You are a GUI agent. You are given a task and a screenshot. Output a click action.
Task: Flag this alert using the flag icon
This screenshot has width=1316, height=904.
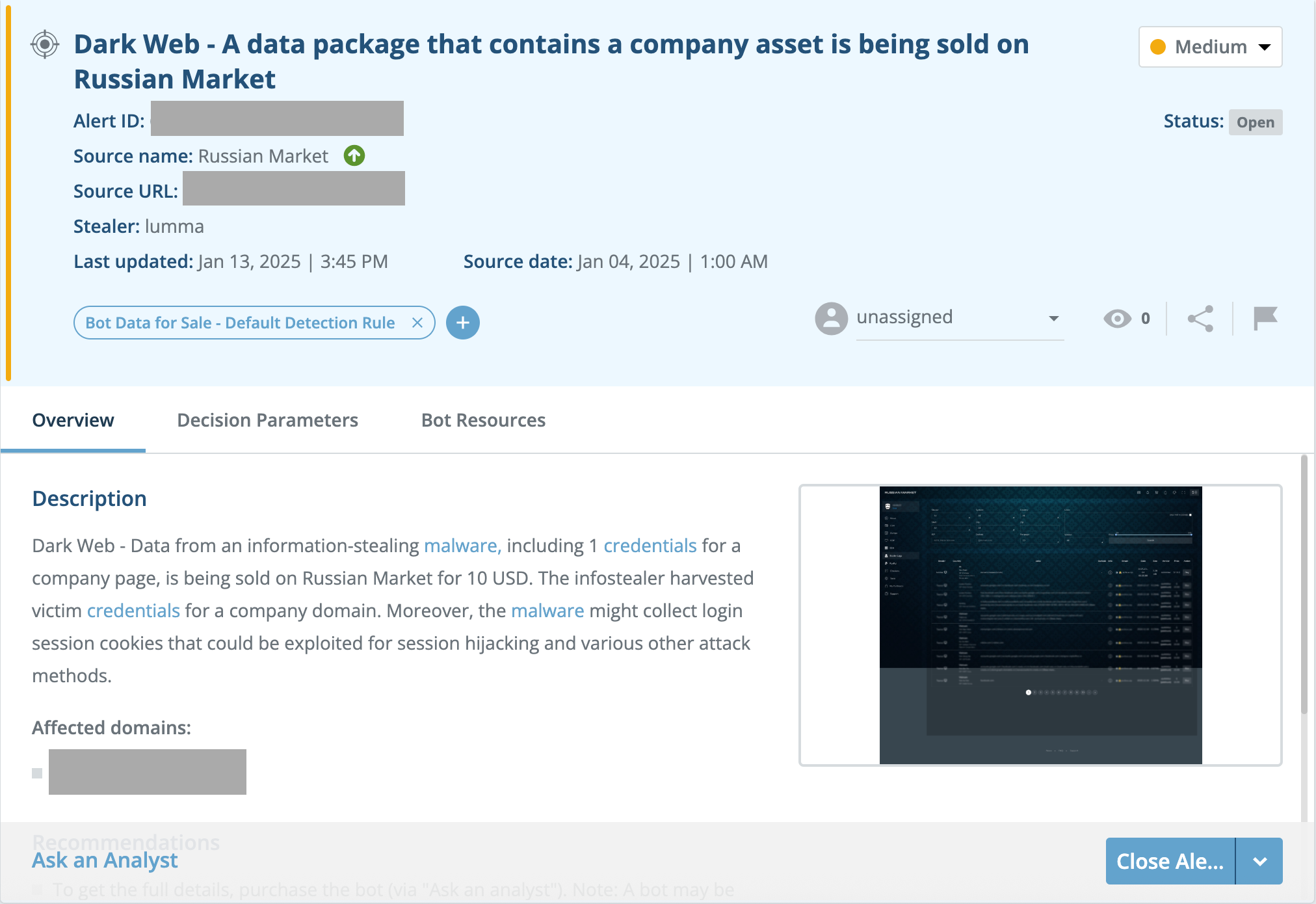click(x=1265, y=318)
